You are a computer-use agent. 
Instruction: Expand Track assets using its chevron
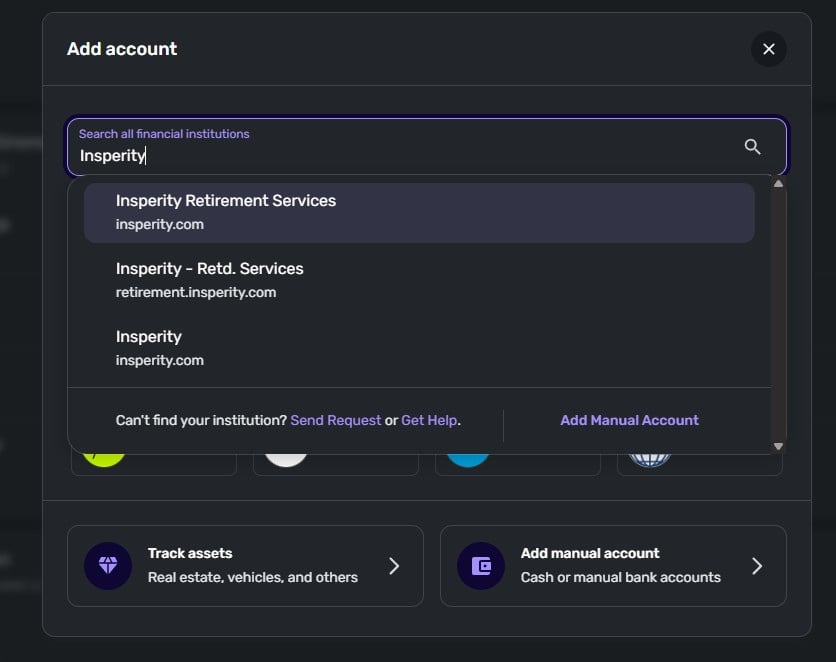(394, 566)
